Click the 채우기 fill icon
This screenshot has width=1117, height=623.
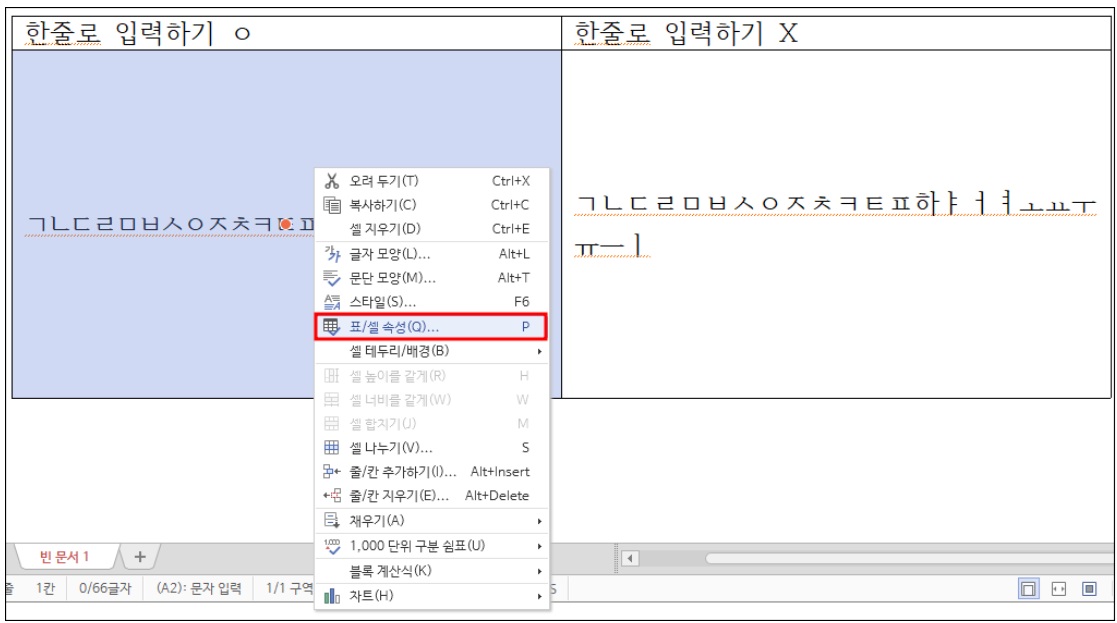point(332,520)
